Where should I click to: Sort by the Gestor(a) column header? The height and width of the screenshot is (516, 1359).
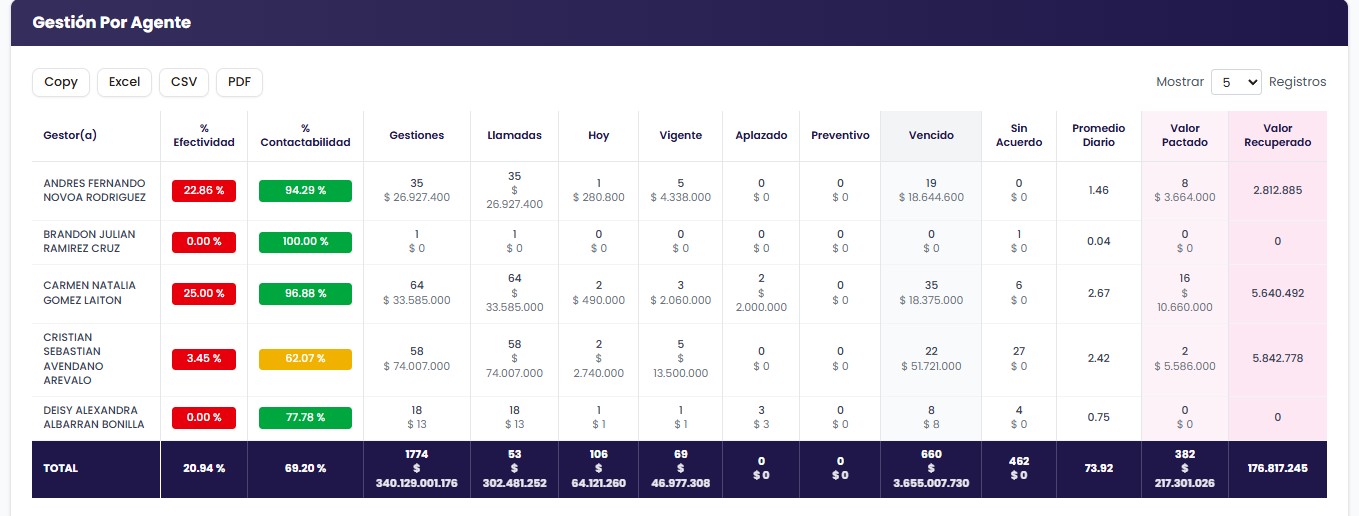[70, 135]
